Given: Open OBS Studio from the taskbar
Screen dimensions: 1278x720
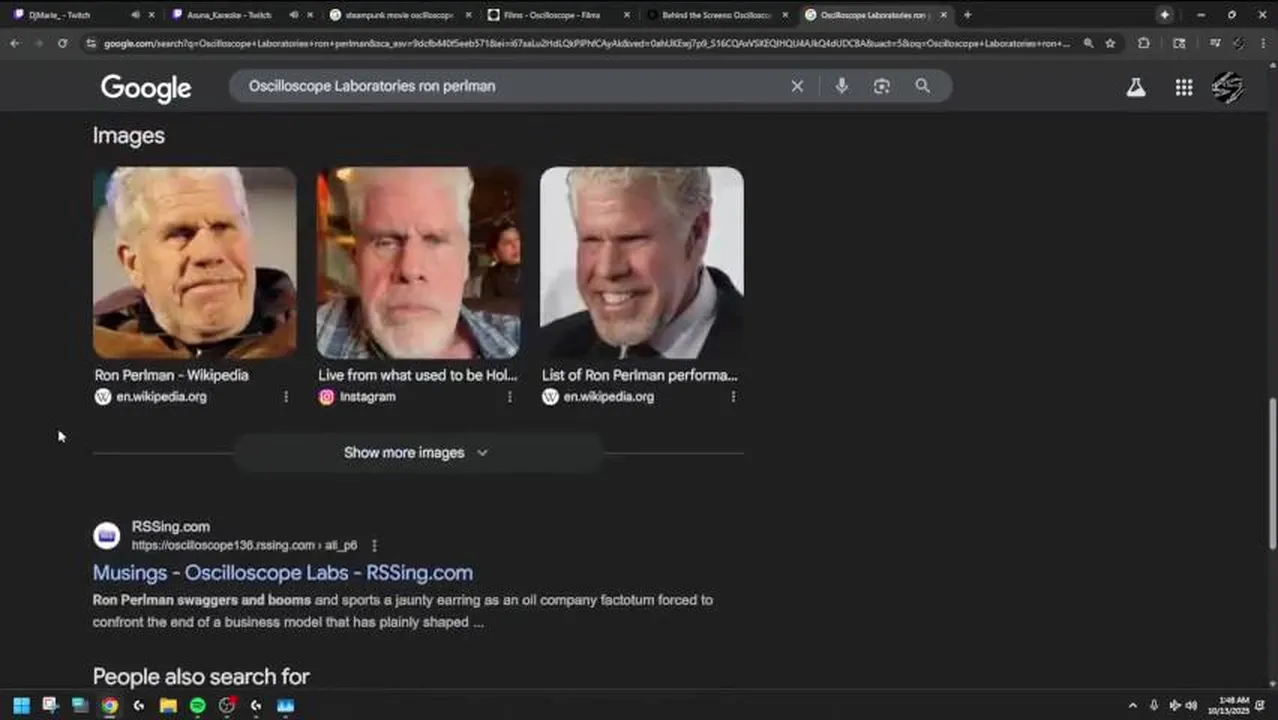Looking at the screenshot, I should pos(227,706).
